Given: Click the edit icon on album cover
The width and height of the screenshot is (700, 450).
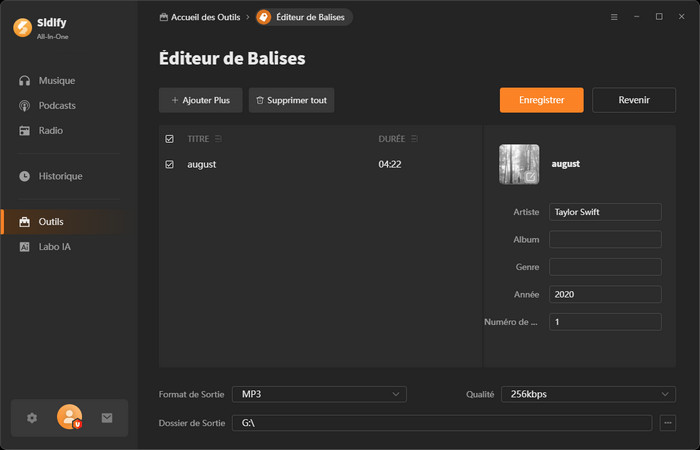Looking at the screenshot, I should tap(531, 177).
